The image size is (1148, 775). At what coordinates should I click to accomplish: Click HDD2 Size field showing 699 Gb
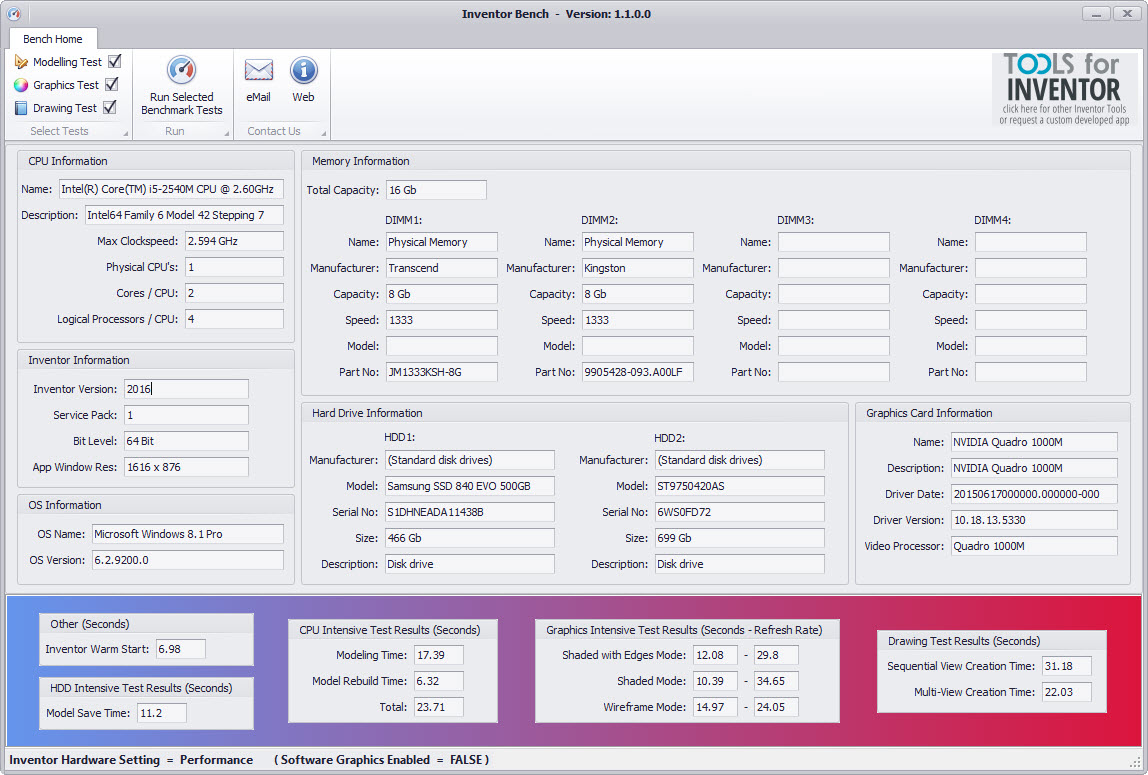coord(739,538)
